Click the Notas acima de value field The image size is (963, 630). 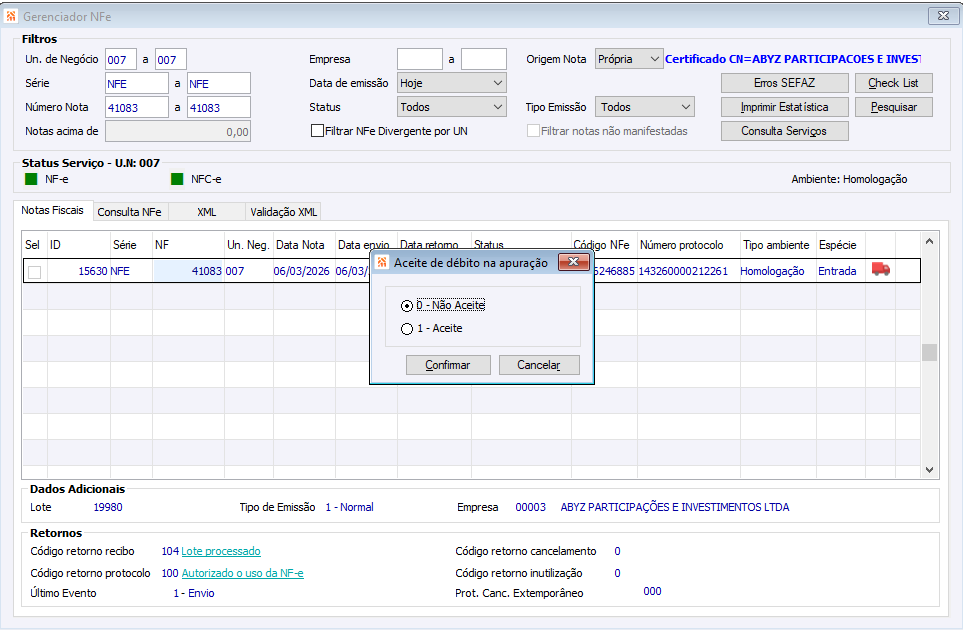[177, 131]
